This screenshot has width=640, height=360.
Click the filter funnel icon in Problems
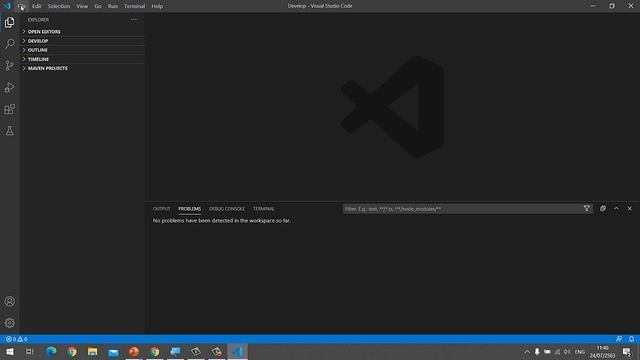click(587, 209)
